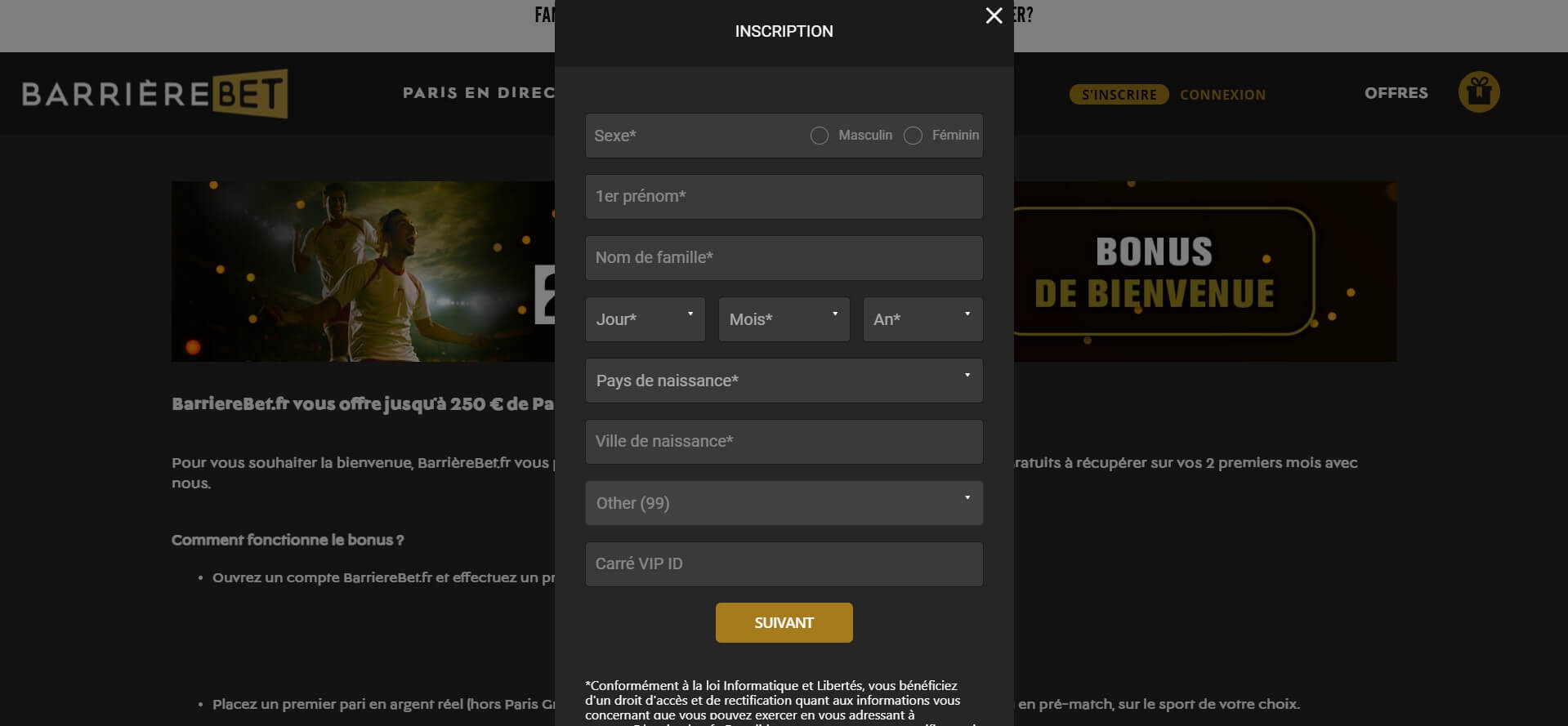
Task: Click the 'Comment fonctionne le bonus ?' heading
Action: pos(288,540)
